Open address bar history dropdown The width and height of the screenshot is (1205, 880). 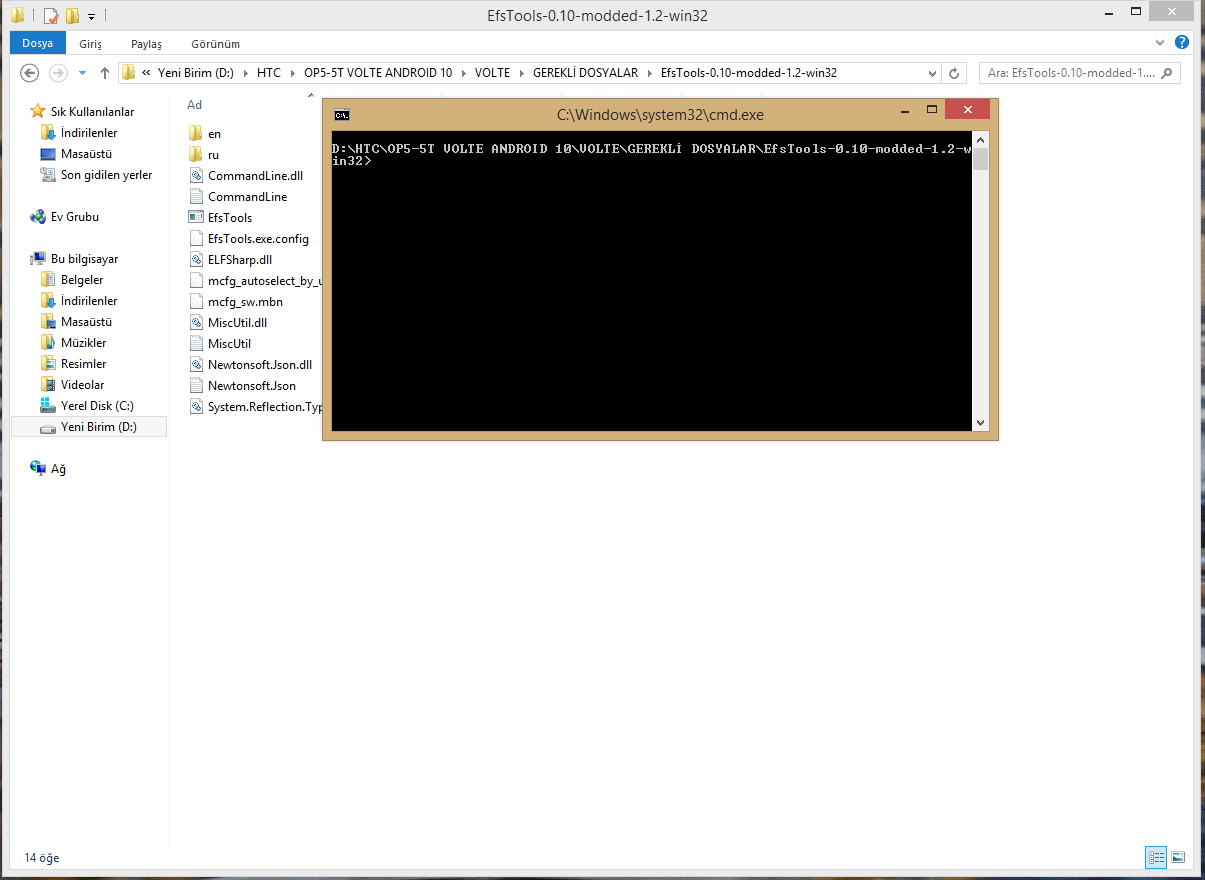pos(932,73)
